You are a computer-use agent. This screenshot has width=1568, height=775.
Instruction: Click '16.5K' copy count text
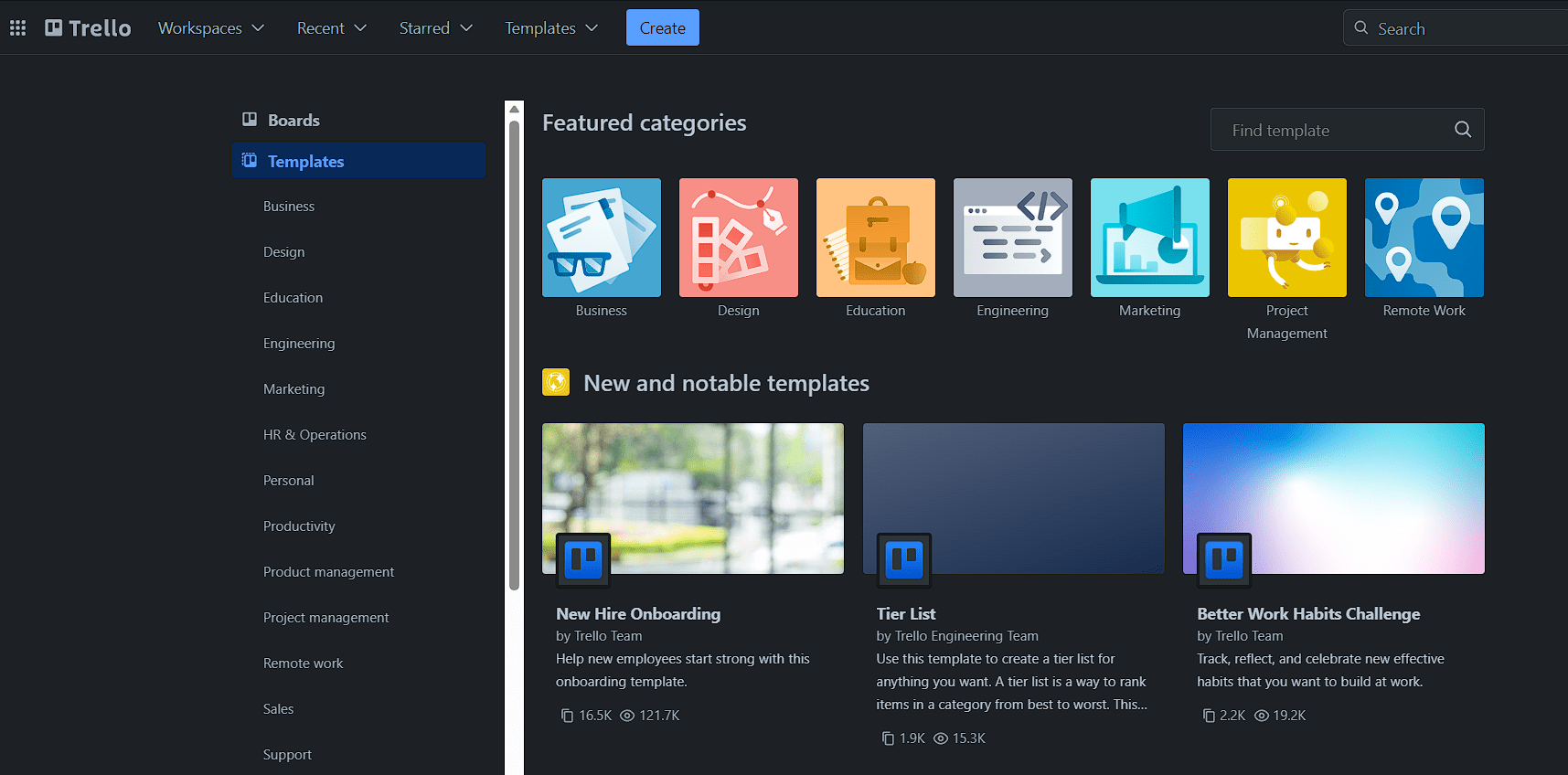click(595, 716)
